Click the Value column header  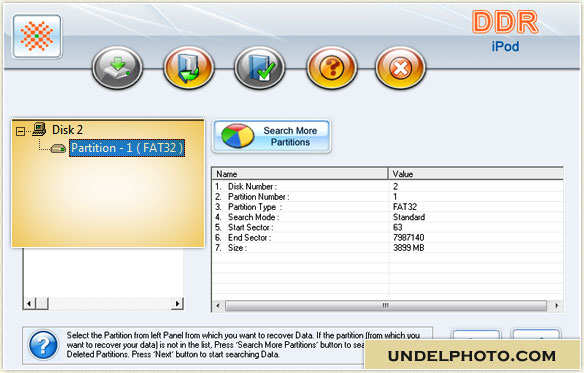(476, 174)
